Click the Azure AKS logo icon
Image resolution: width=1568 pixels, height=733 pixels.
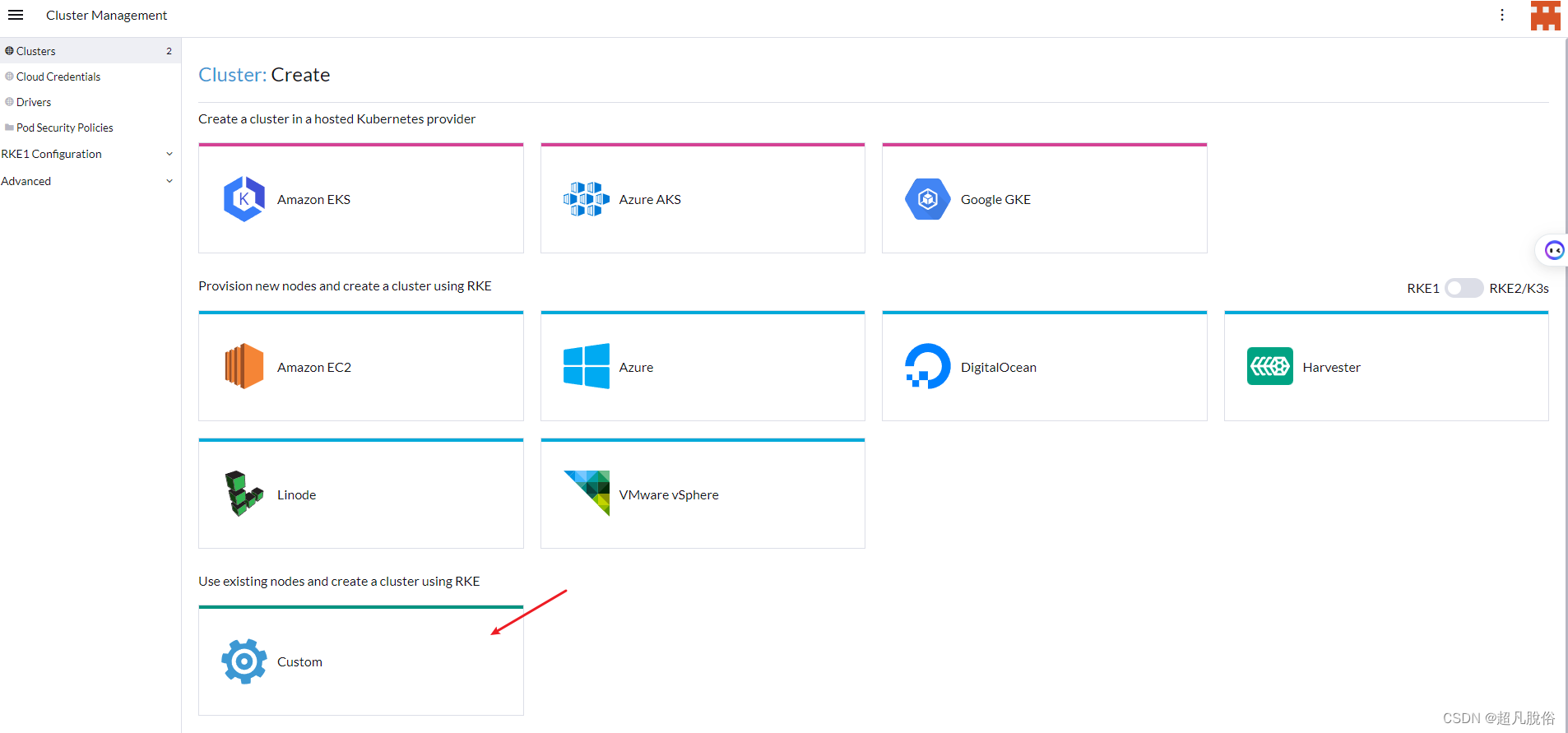tap(586, 199)
